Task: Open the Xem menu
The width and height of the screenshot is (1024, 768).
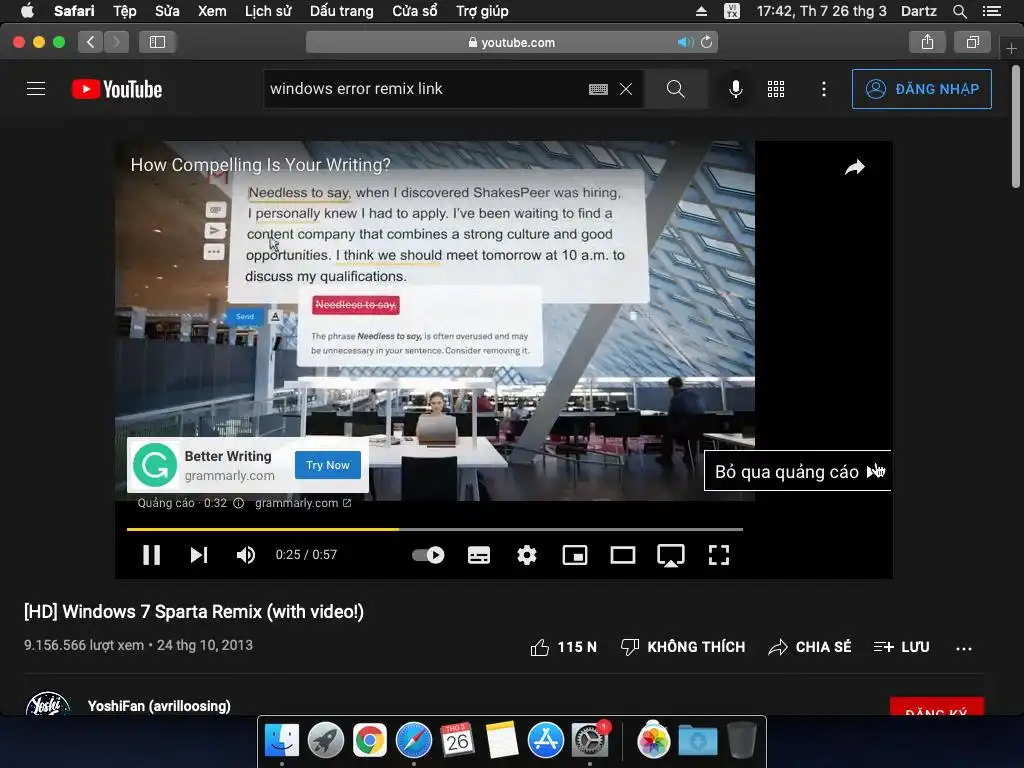Action: click(x=212, y=11)
